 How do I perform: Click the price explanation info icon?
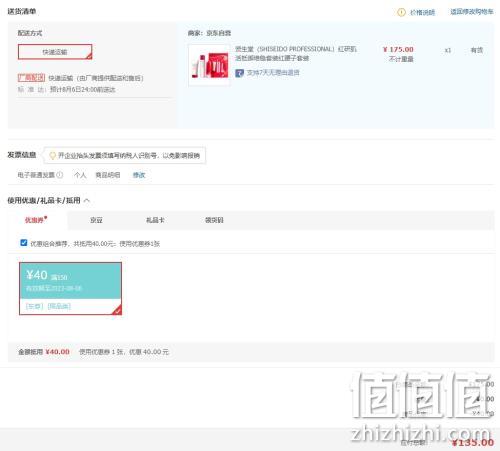click(401, 12)
